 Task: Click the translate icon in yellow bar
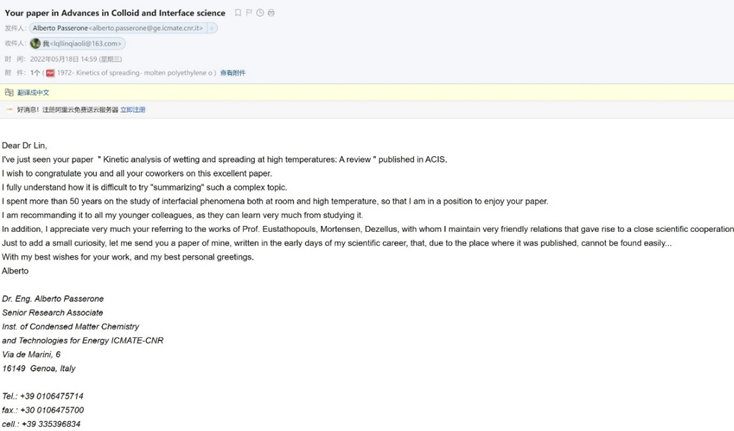click(9, 92)
